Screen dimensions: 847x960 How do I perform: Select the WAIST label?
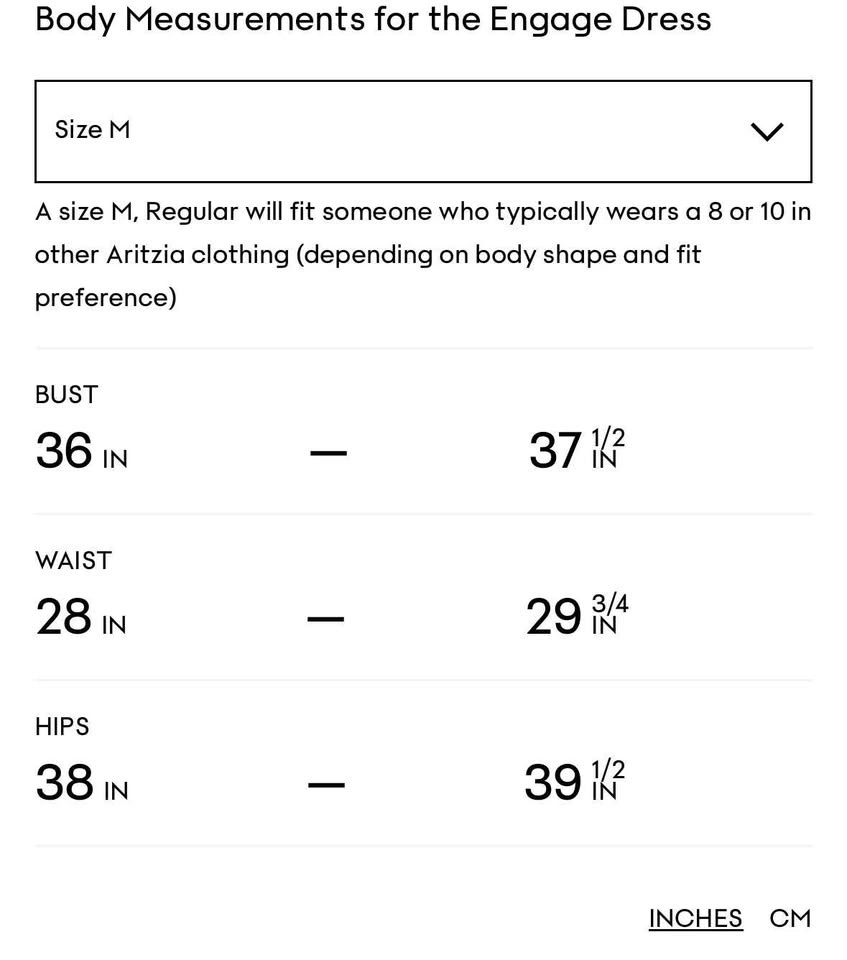(x=73, y=561)
